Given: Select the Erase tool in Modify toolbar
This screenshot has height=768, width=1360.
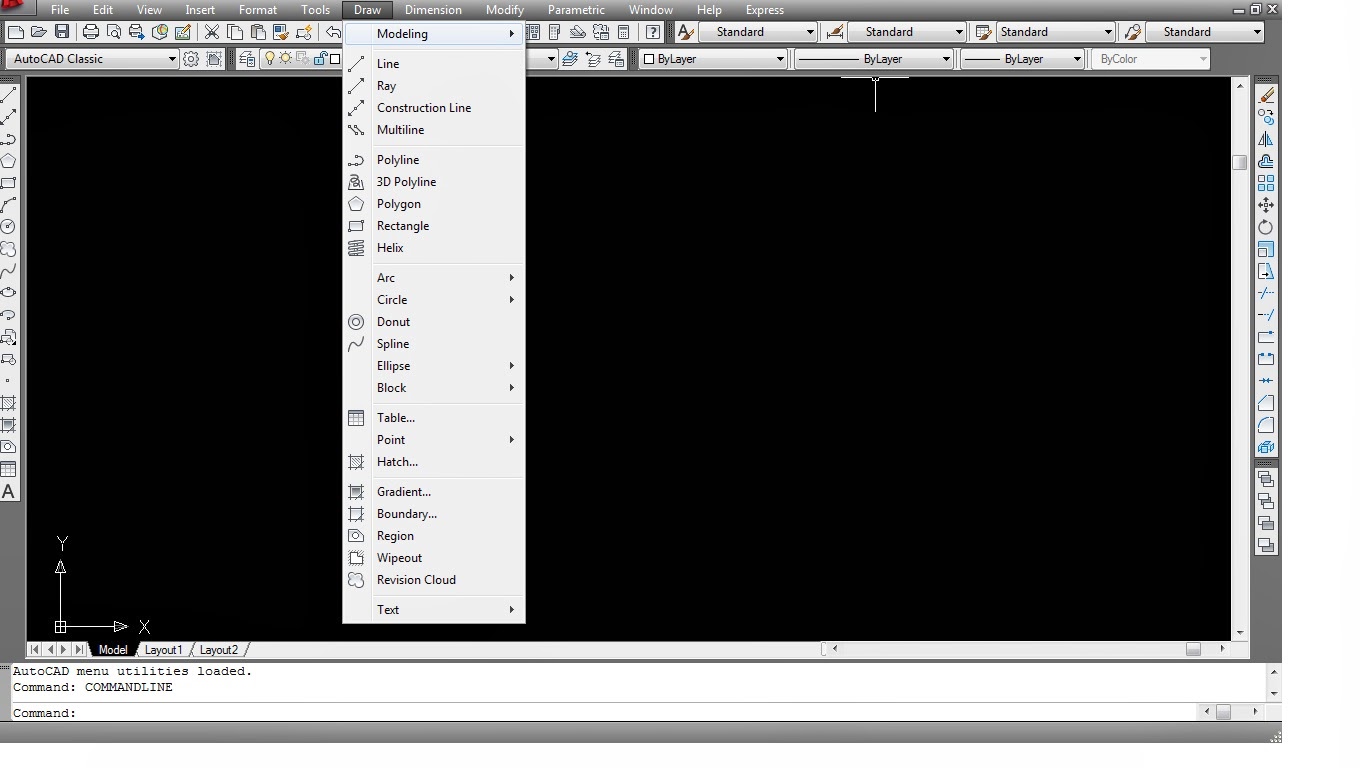Looking at the screenshot, I should tap(1266, 95).
